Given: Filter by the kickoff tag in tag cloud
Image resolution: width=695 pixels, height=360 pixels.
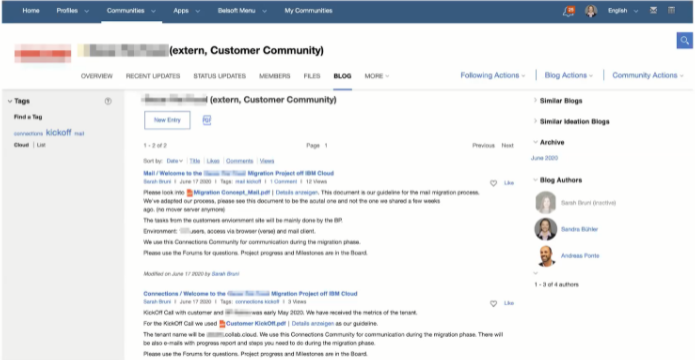Looking at the screenshot, I should tap(59, 132).
